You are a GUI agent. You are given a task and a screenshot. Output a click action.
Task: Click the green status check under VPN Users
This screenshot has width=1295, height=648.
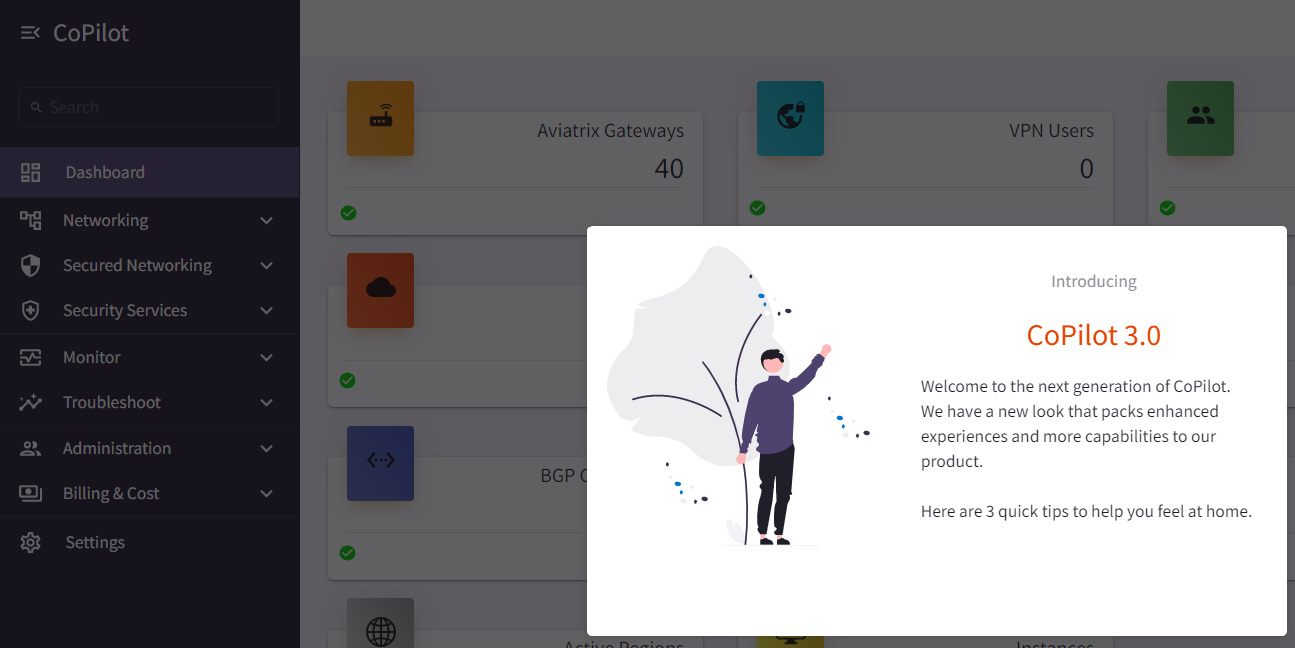coord(758,208)
